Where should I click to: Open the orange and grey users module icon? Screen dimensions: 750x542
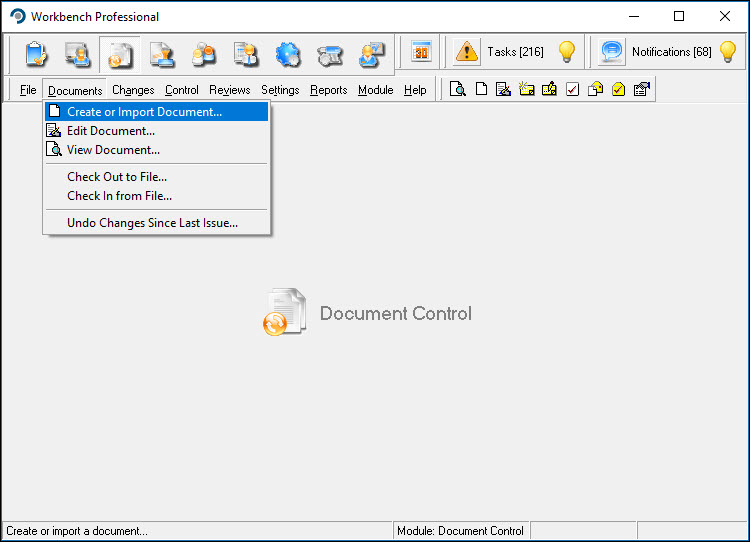coord(204,54)
